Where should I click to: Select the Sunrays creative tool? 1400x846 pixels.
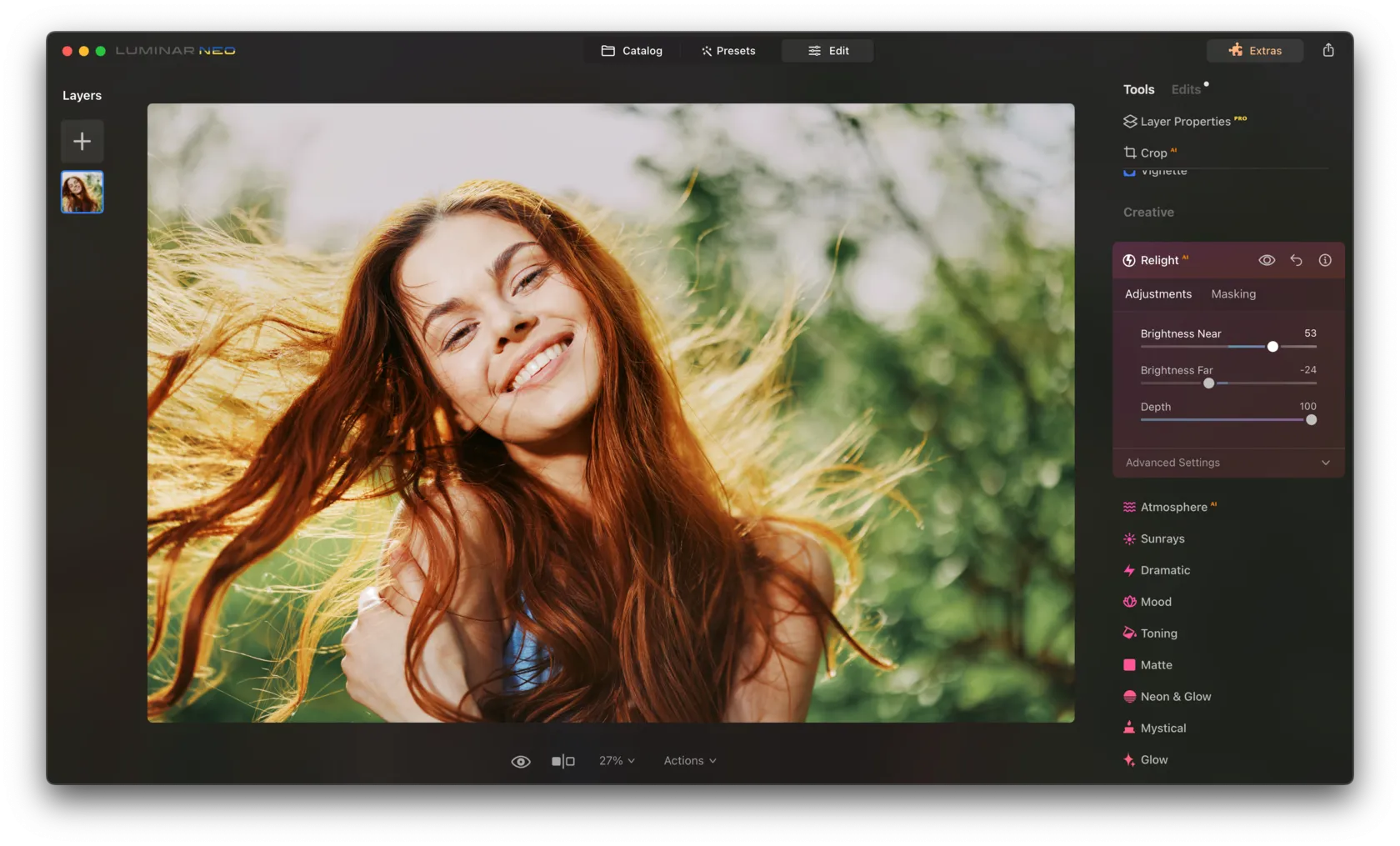click(x=1162, y=538)
